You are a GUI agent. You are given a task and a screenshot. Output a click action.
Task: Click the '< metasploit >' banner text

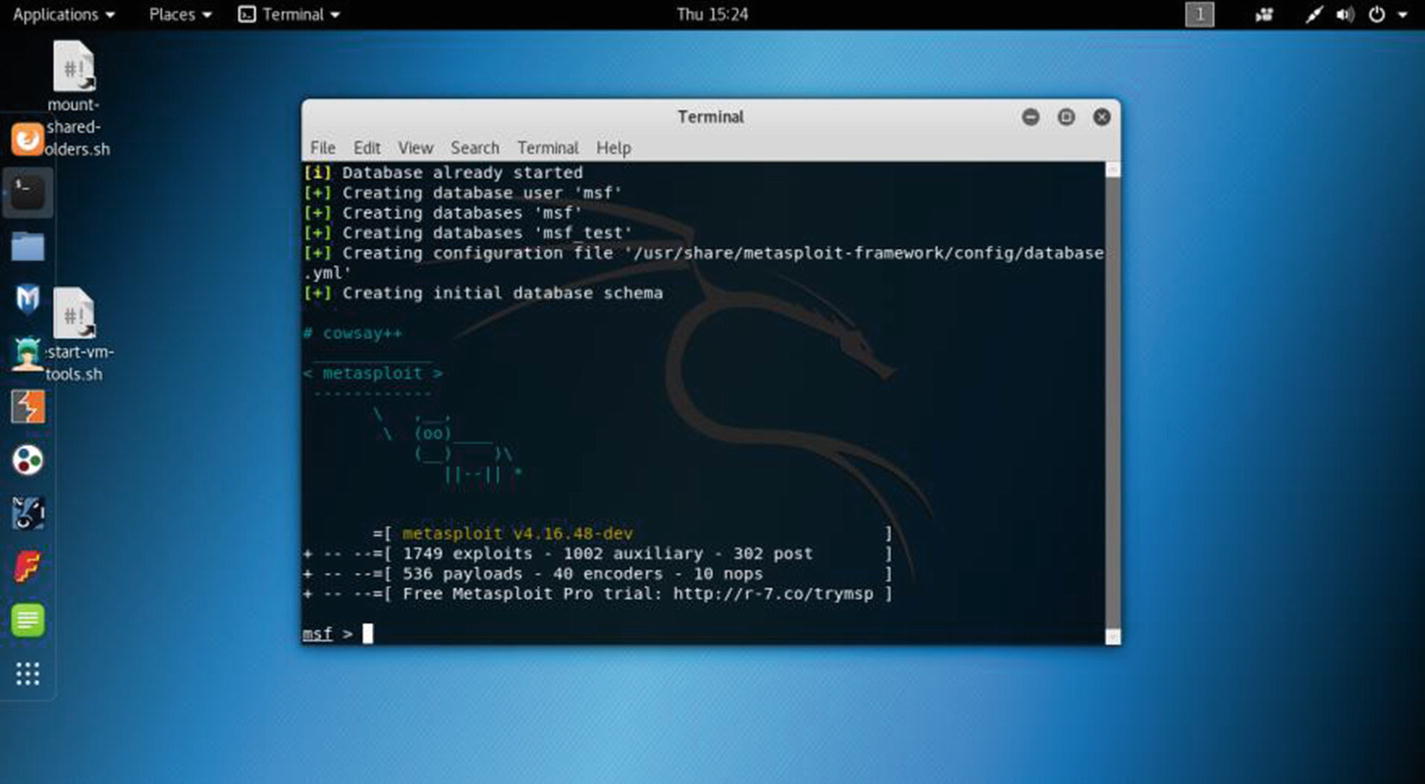click(x=372, y=373)
